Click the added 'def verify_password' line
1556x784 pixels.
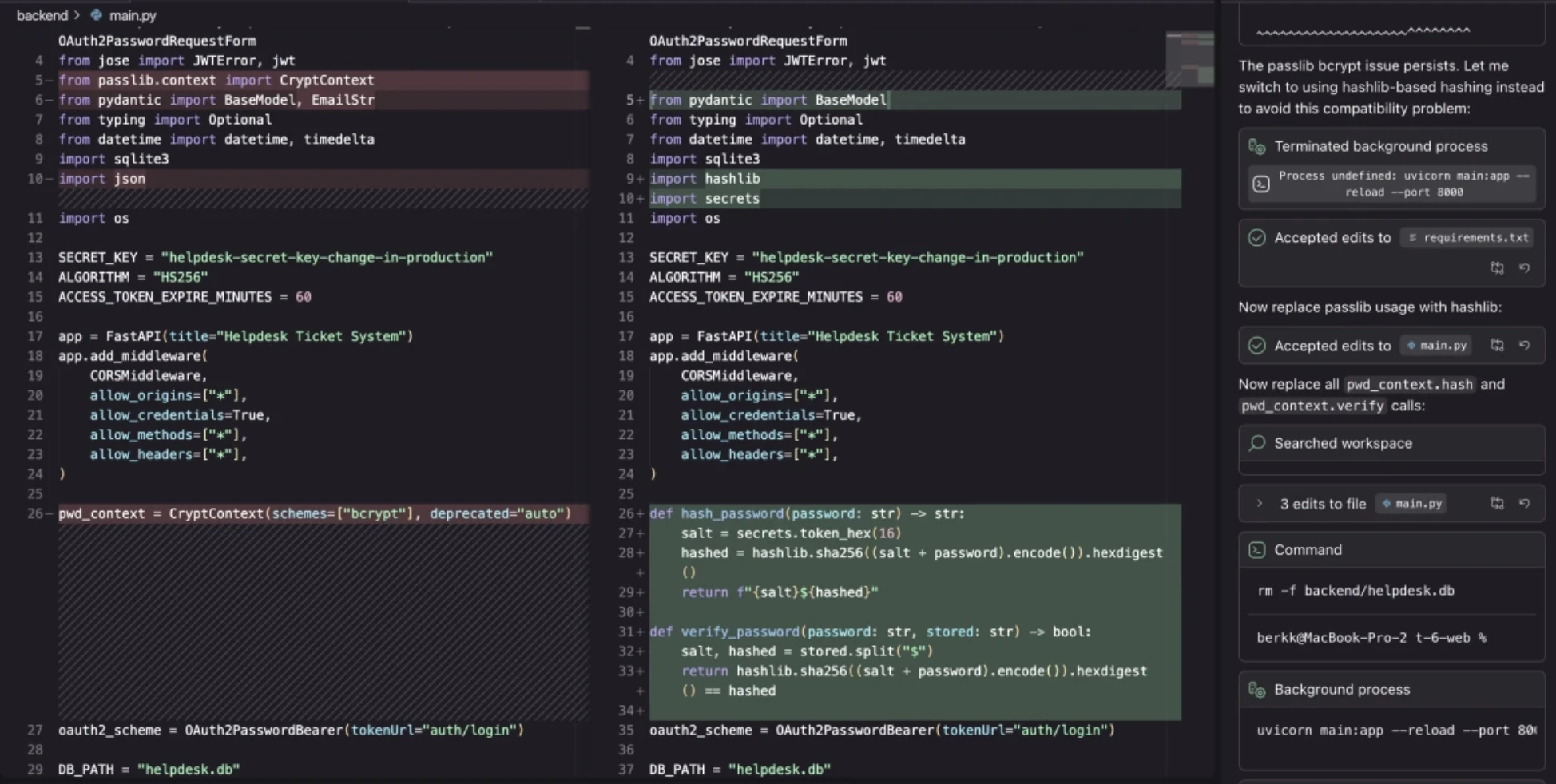pos(870,632)
